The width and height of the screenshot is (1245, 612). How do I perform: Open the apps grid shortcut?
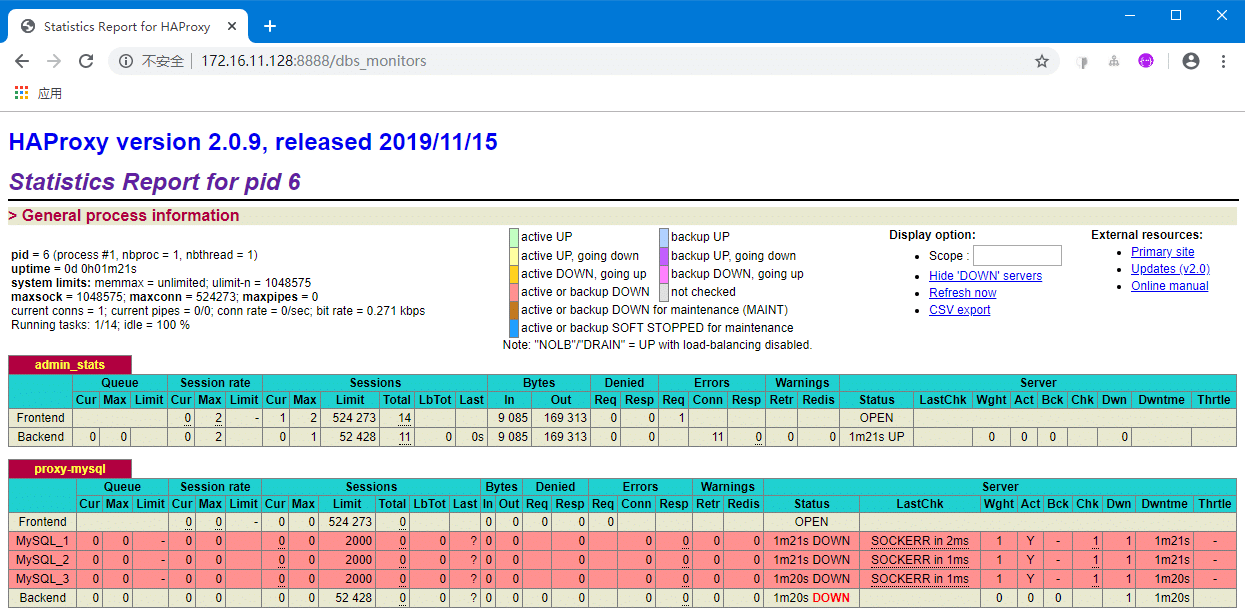22,93
